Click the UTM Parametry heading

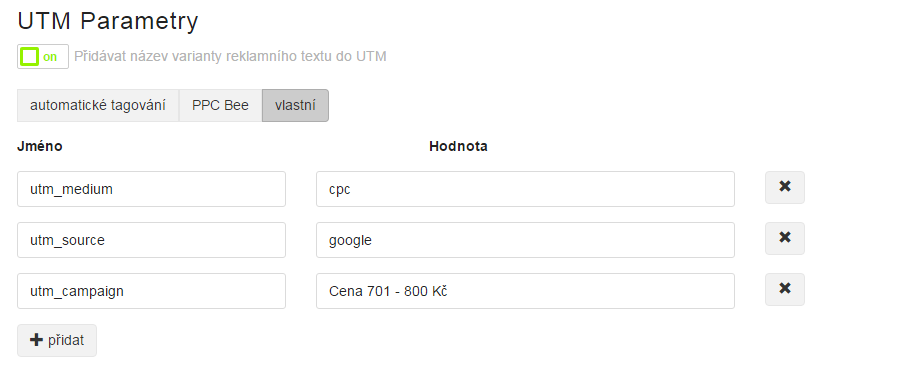click(x=108, y=21)
